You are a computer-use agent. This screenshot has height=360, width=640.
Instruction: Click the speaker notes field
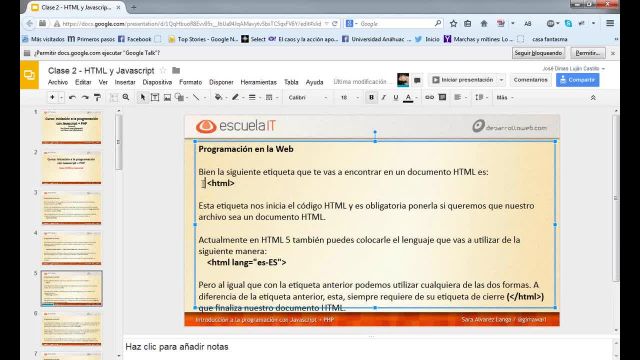click(368, 347)
